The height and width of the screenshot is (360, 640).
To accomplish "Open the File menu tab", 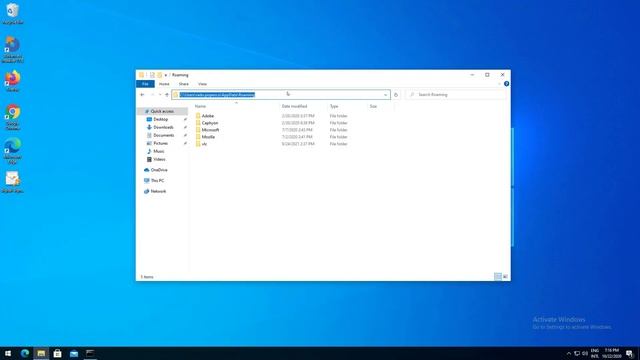I will tap(145, 84).
